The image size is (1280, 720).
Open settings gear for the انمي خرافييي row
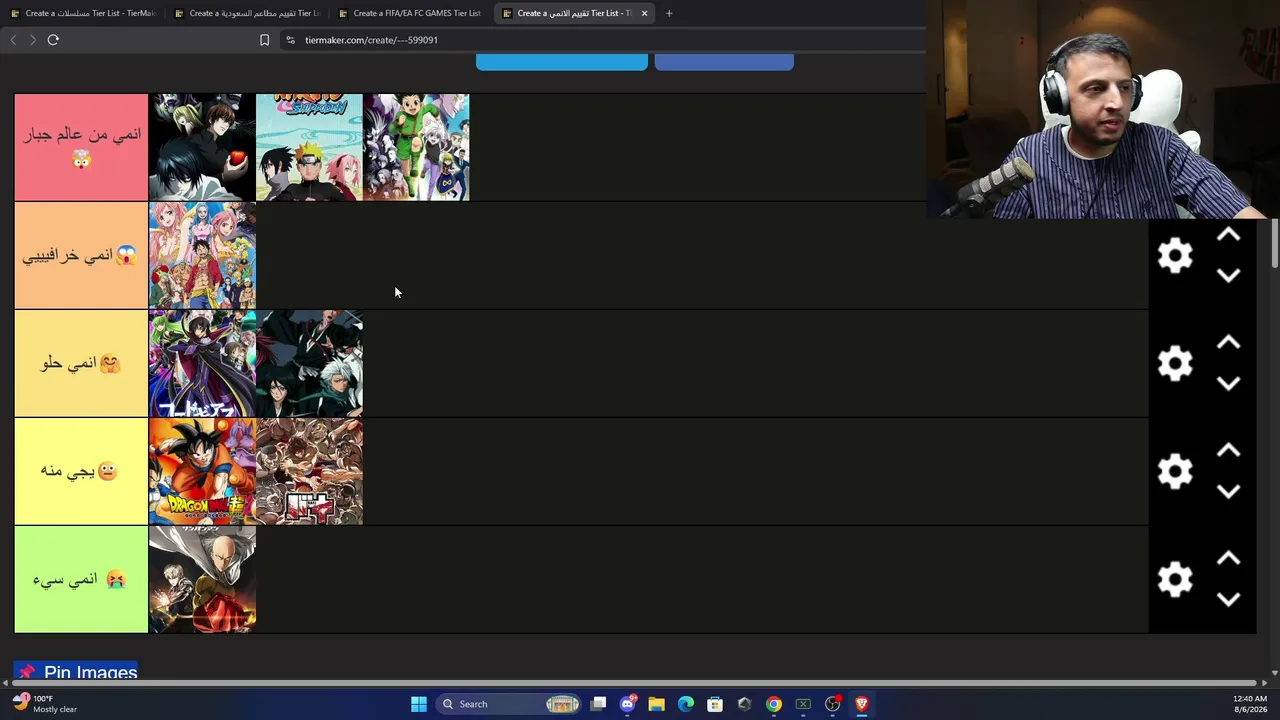pyautogui.click(x=1175, y=256)
